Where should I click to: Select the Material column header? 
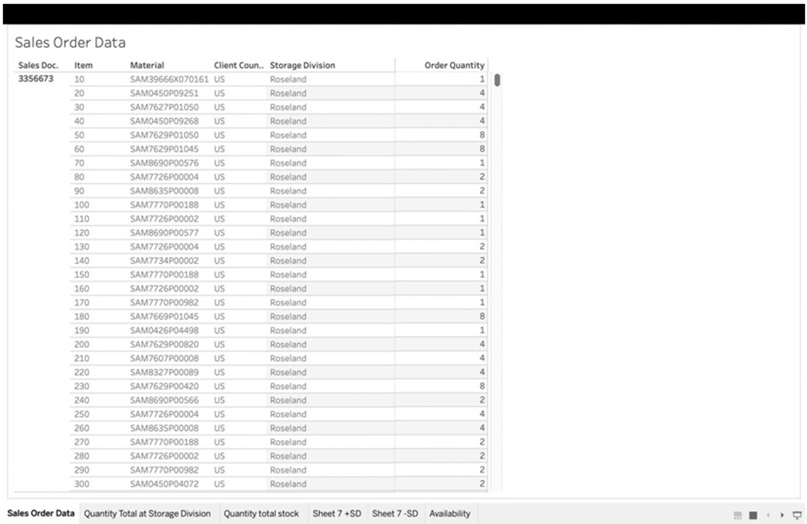coord(147,65)
